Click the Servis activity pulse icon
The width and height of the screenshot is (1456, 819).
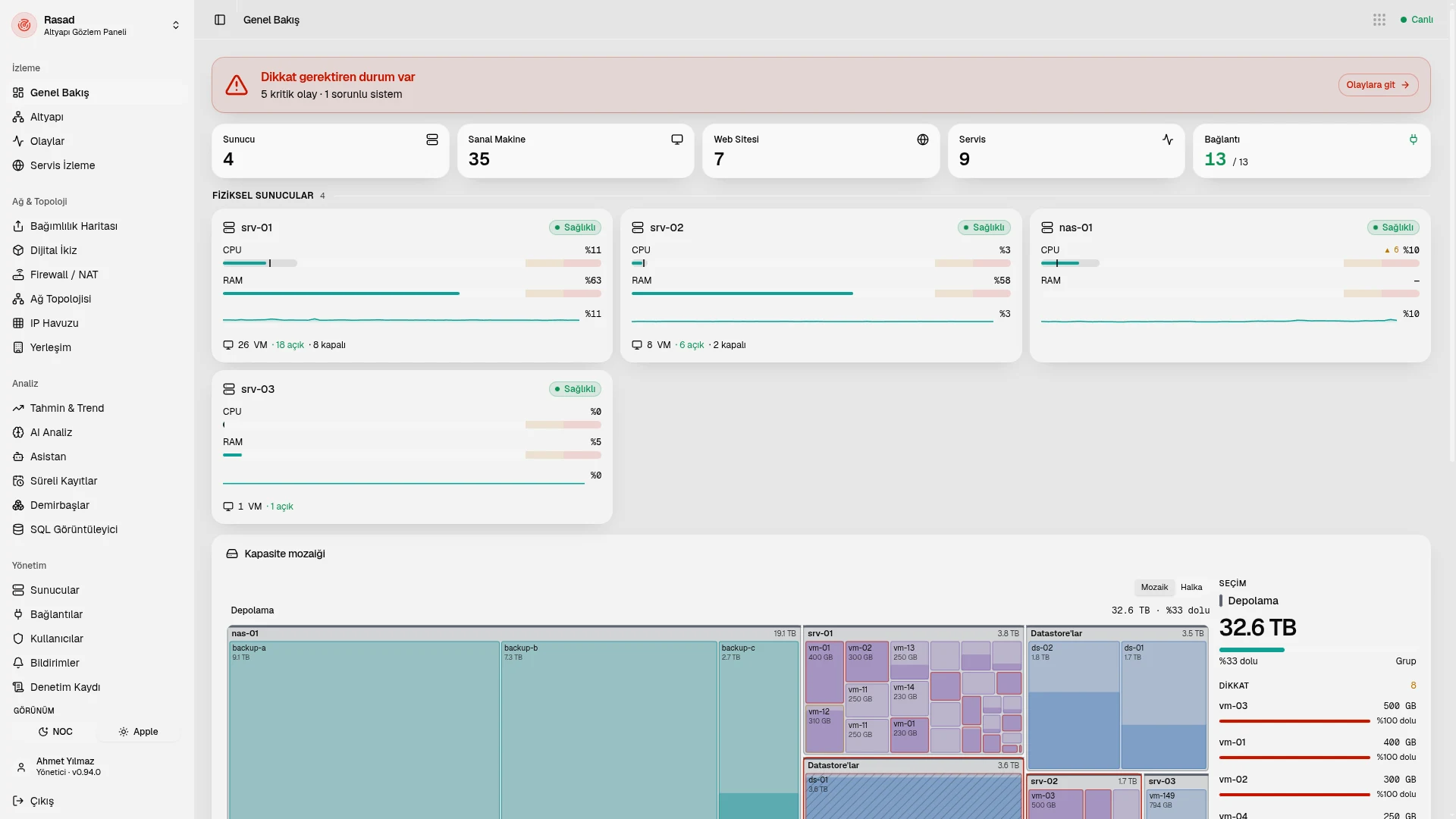1168,140
